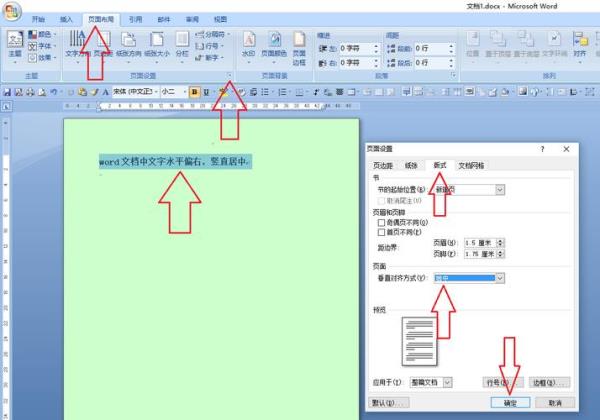
Task: Expand the vertical alignment (垂直对齐方式) dropdown
Action: coord(500,278)
